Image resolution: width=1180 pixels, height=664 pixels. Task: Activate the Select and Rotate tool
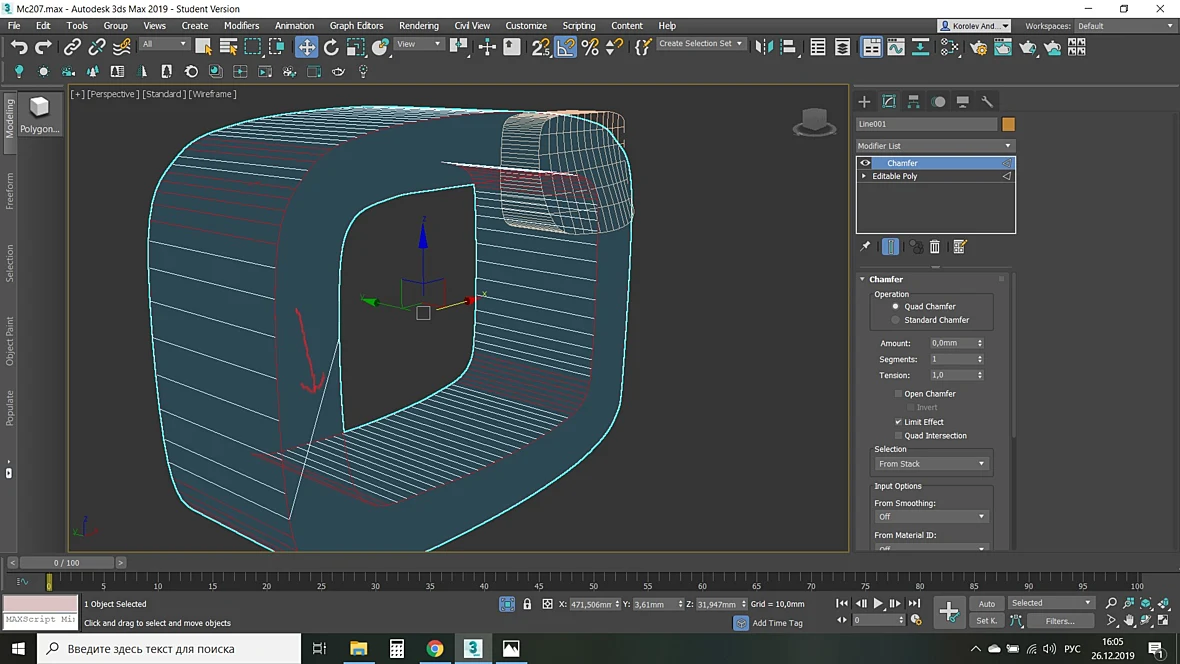[331, 47]
